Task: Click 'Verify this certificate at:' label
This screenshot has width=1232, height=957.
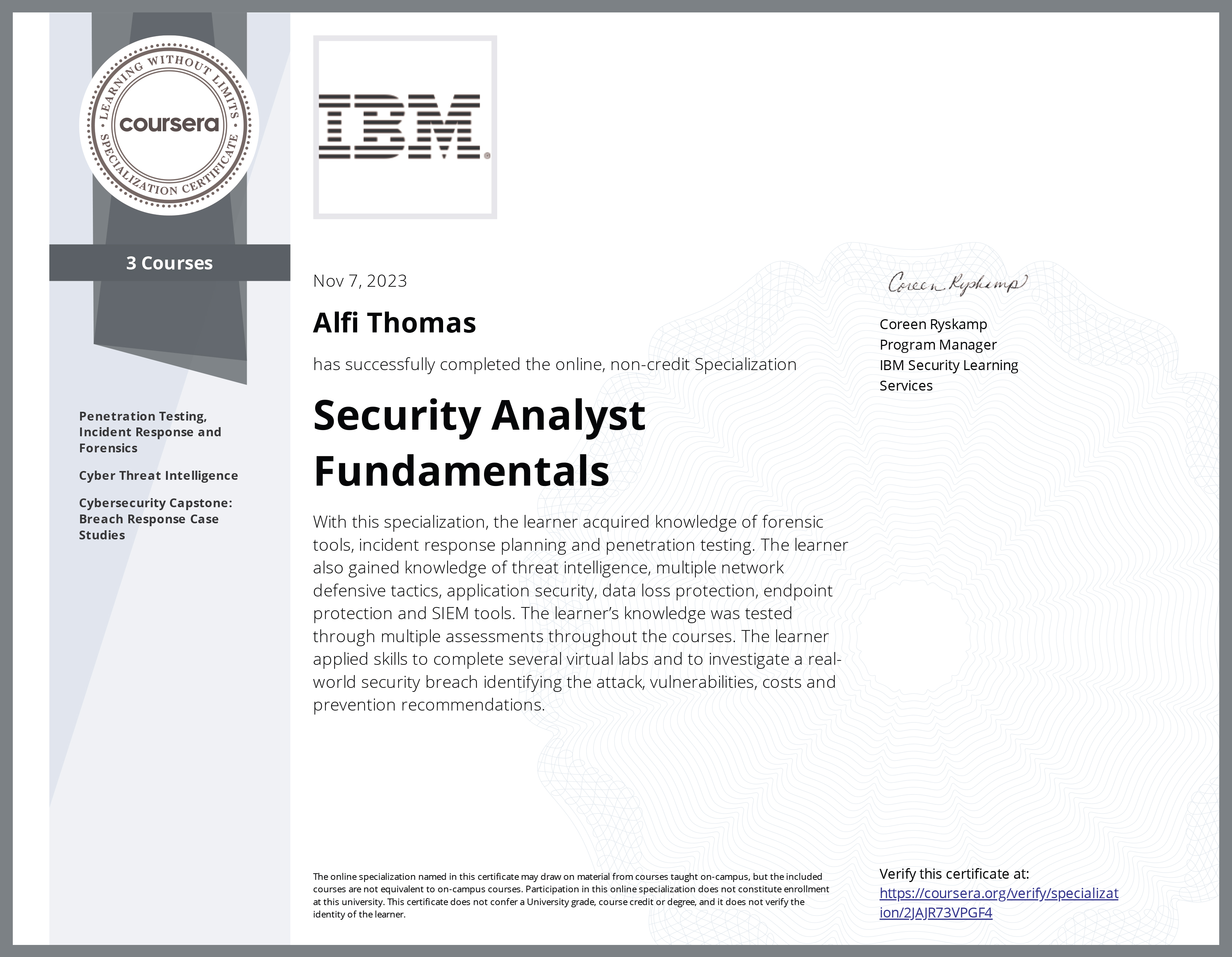Action: tap(954, 874)
